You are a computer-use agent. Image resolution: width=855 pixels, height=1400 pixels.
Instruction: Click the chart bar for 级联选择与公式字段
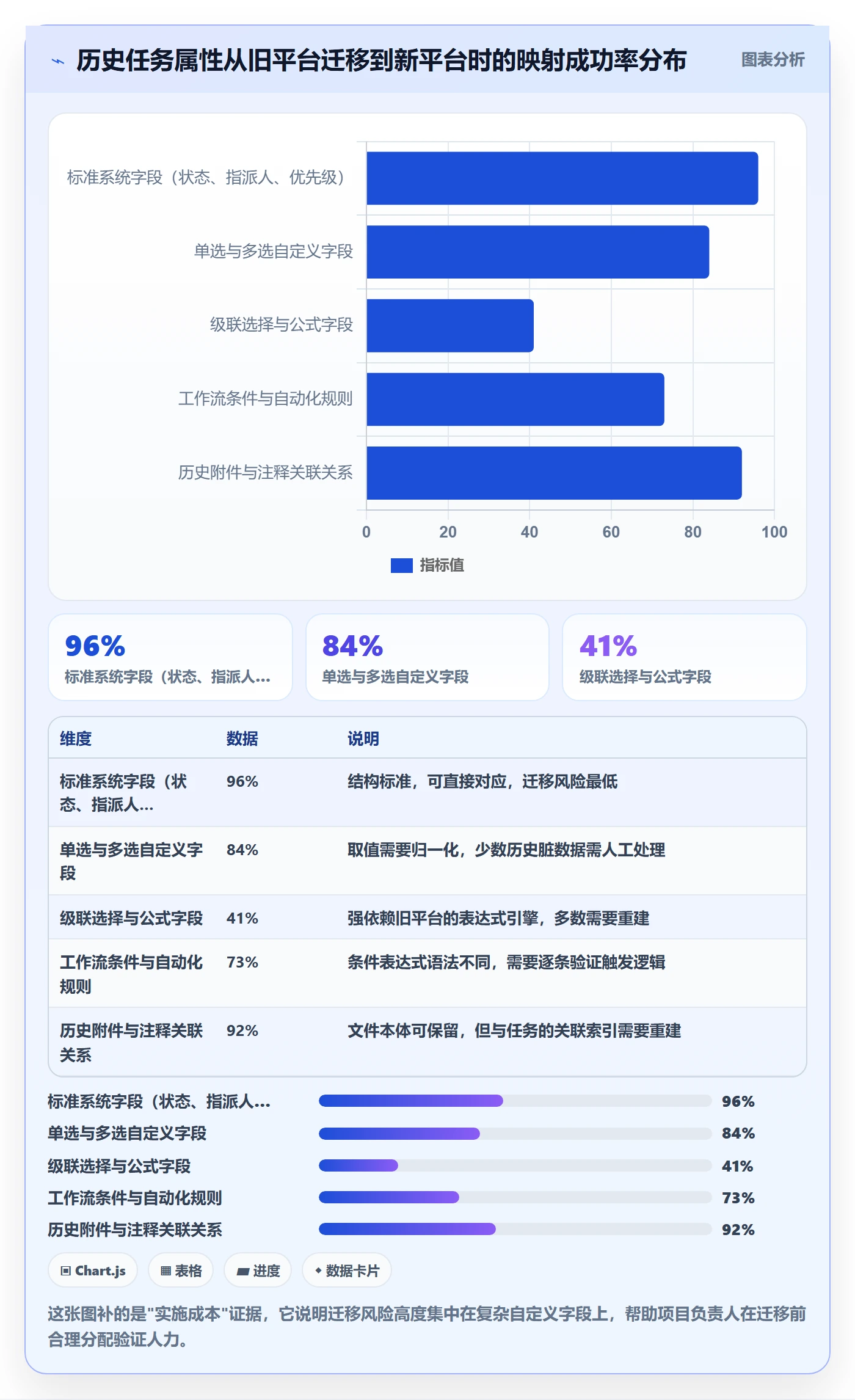coord(450,326)
